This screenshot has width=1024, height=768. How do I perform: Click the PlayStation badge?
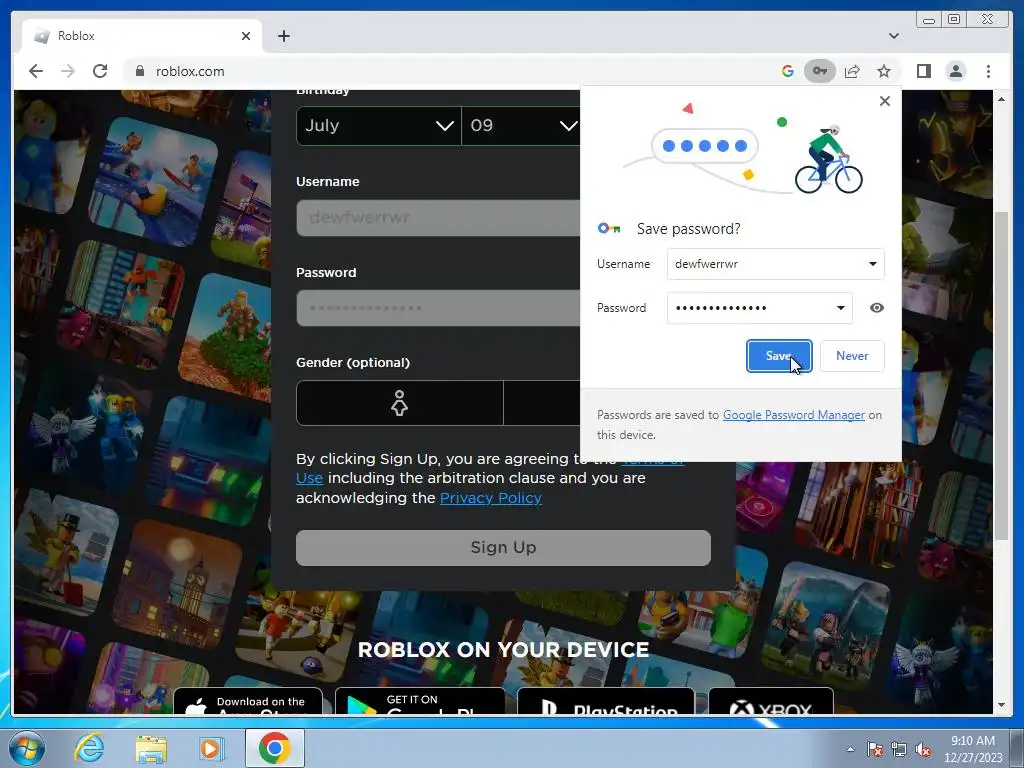(606, 701)
